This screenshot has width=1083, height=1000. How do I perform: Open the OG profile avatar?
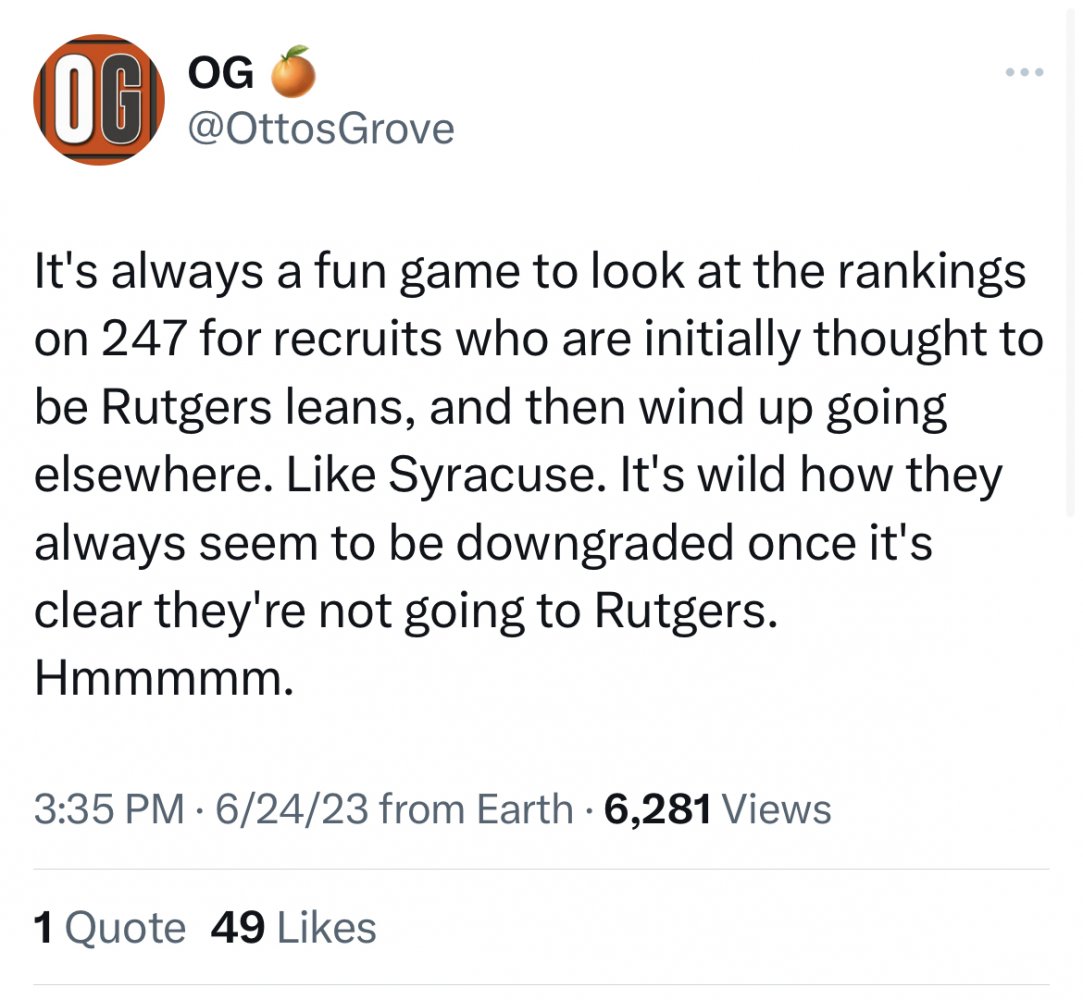click(99, 99)
